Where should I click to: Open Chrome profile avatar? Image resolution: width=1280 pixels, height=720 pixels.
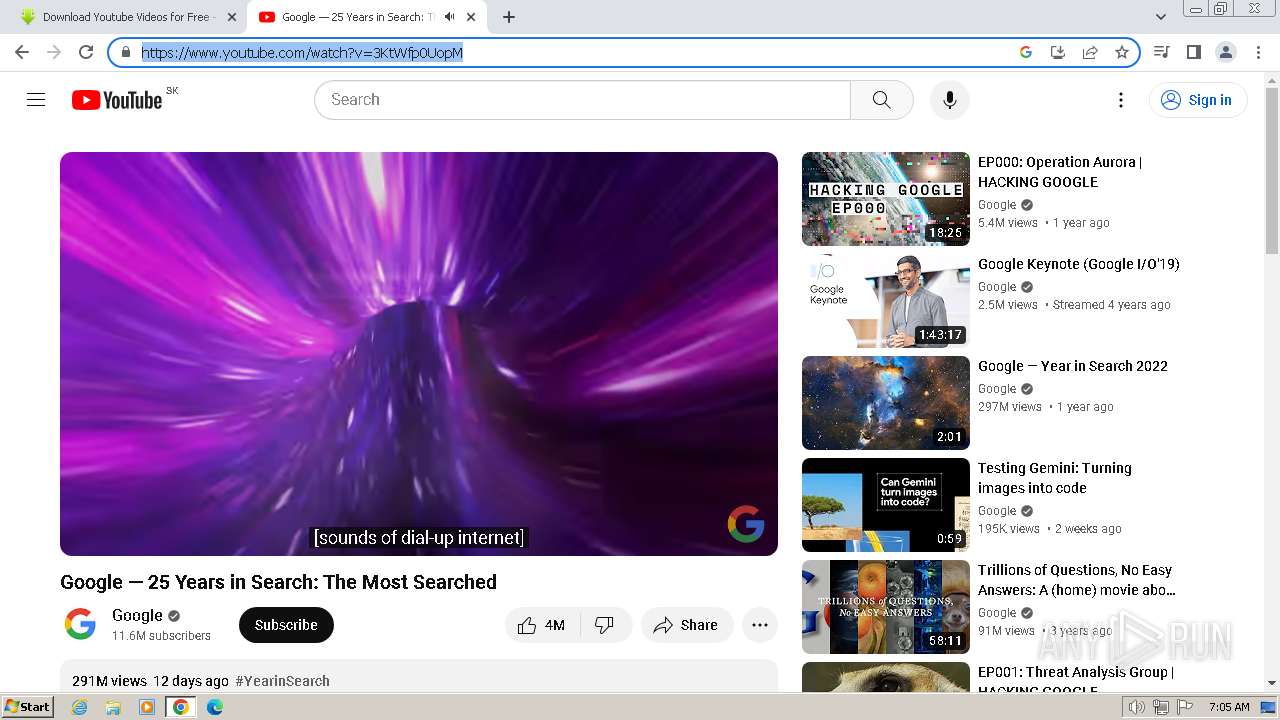[1226, 52]
